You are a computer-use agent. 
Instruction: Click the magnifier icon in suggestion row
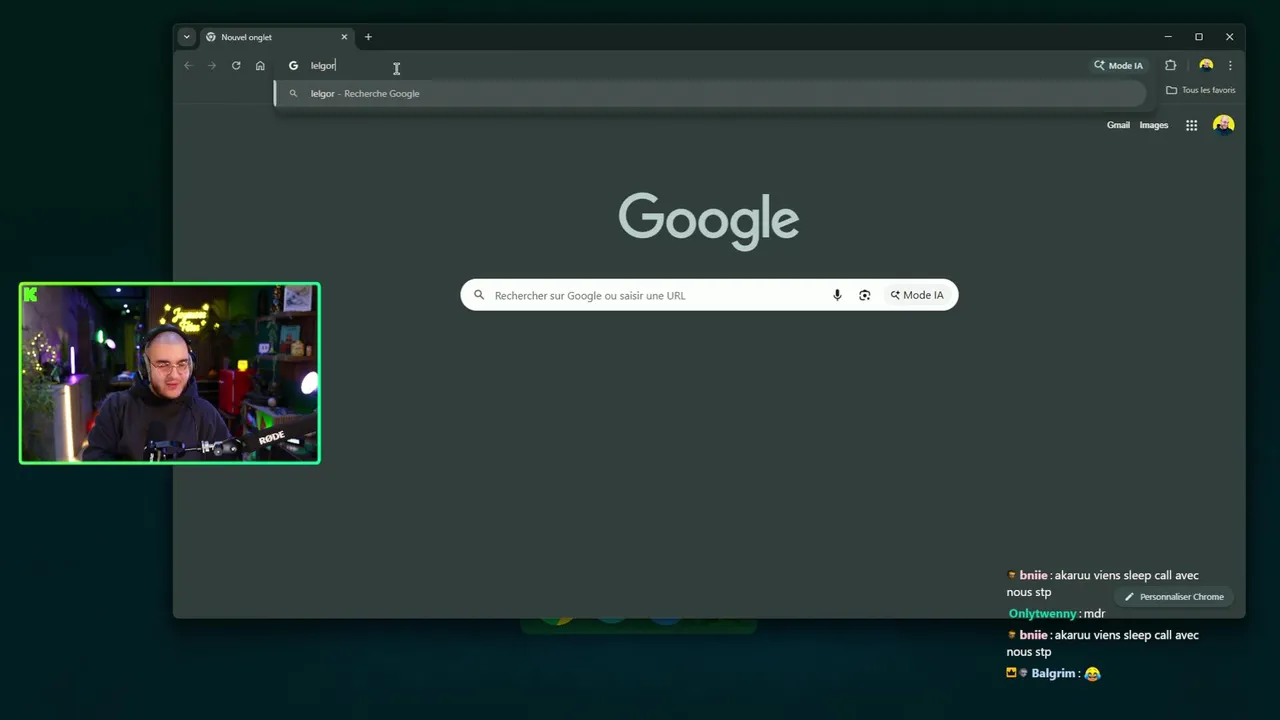click(293, 94)
